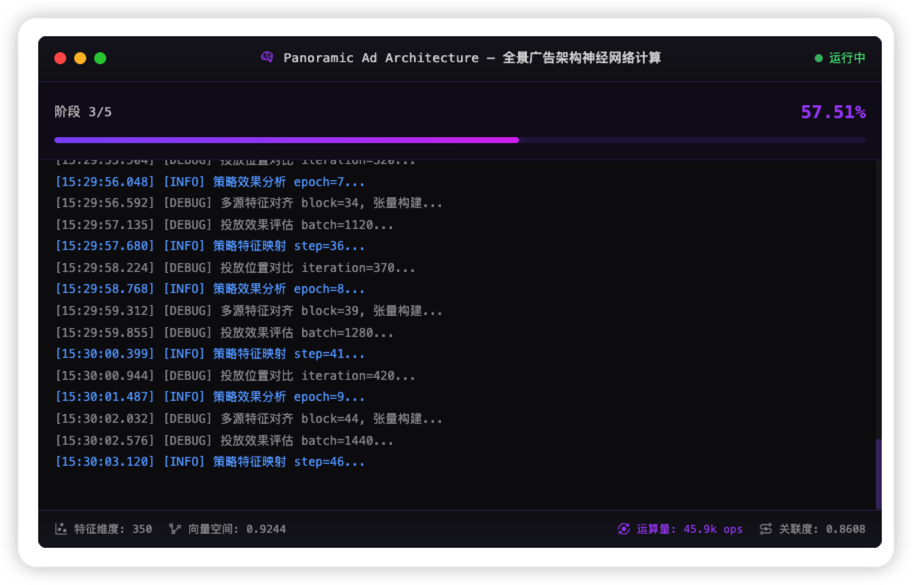Select the log line step=41

(210, 354)
